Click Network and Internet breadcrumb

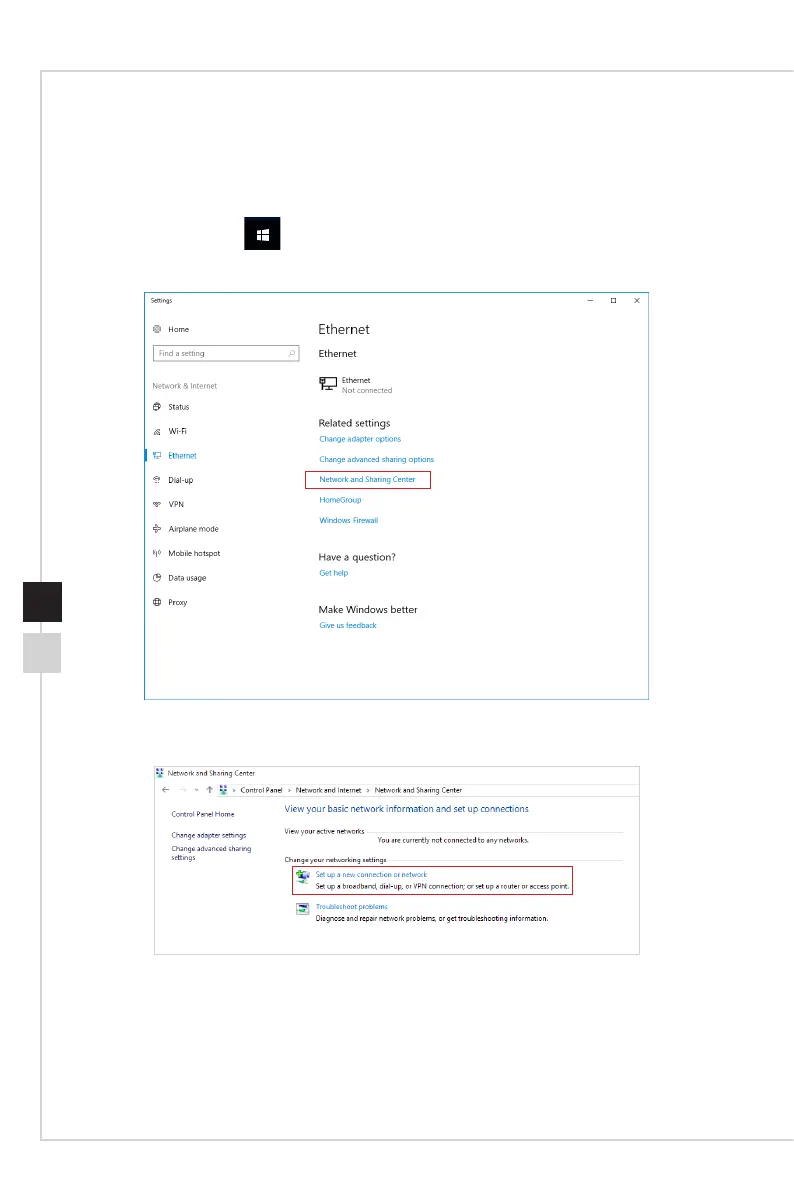pyautogui.click(x=328, y=791)
